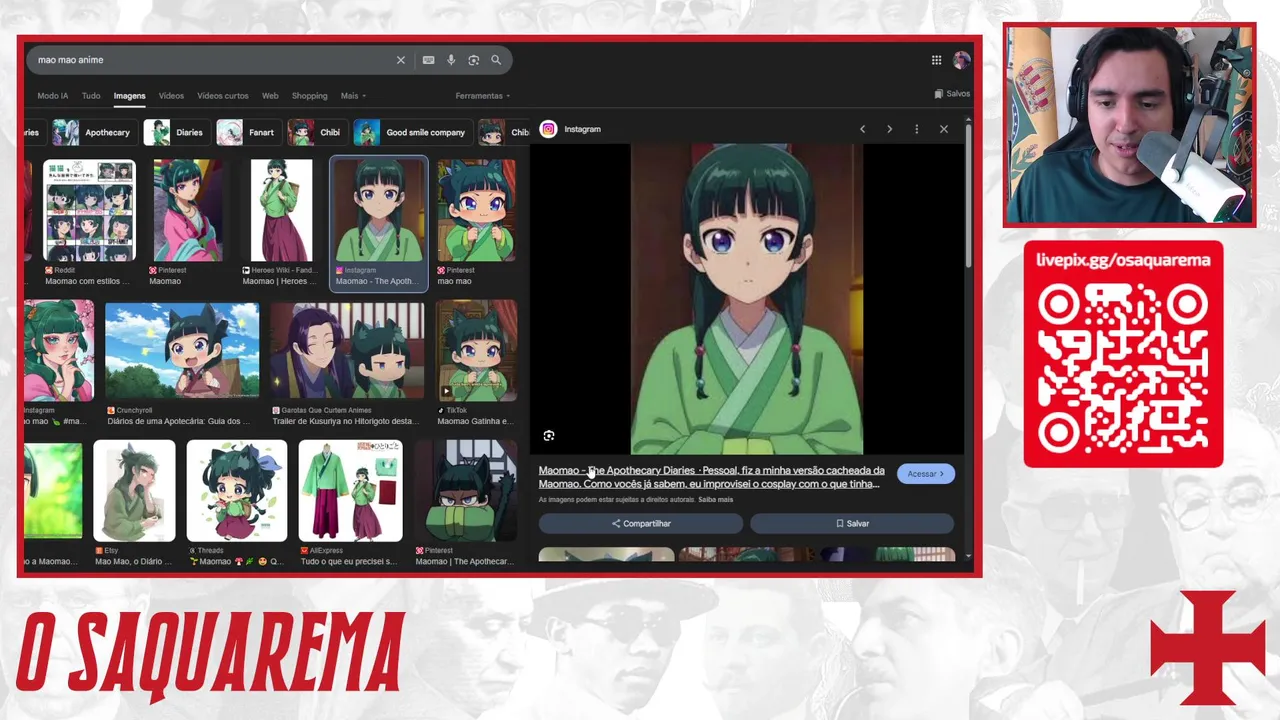Select the Imagens tab

coord(129,96)
